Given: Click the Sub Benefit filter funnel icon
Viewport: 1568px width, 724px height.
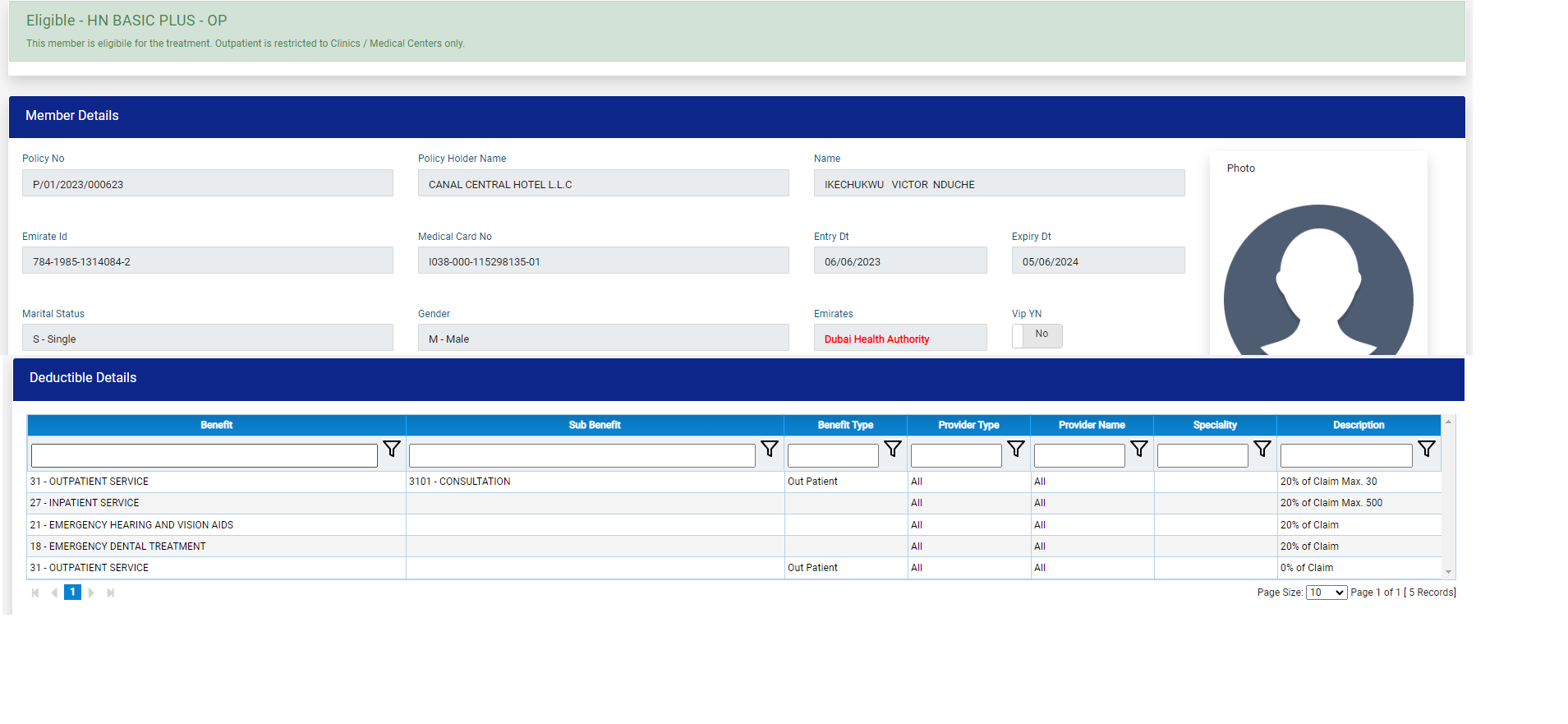Looking at the screenshot, I should [770, 449].
